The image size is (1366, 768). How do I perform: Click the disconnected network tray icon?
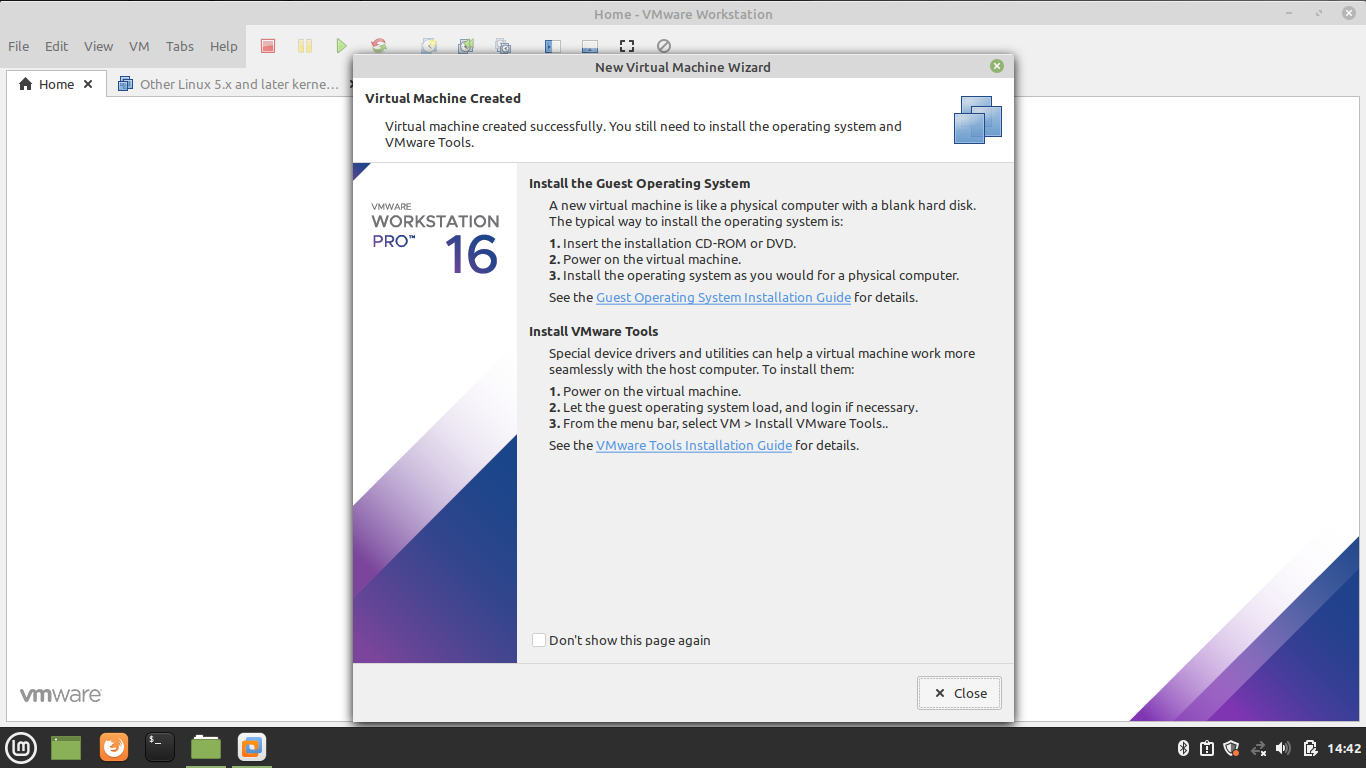tap(1258, 748)
